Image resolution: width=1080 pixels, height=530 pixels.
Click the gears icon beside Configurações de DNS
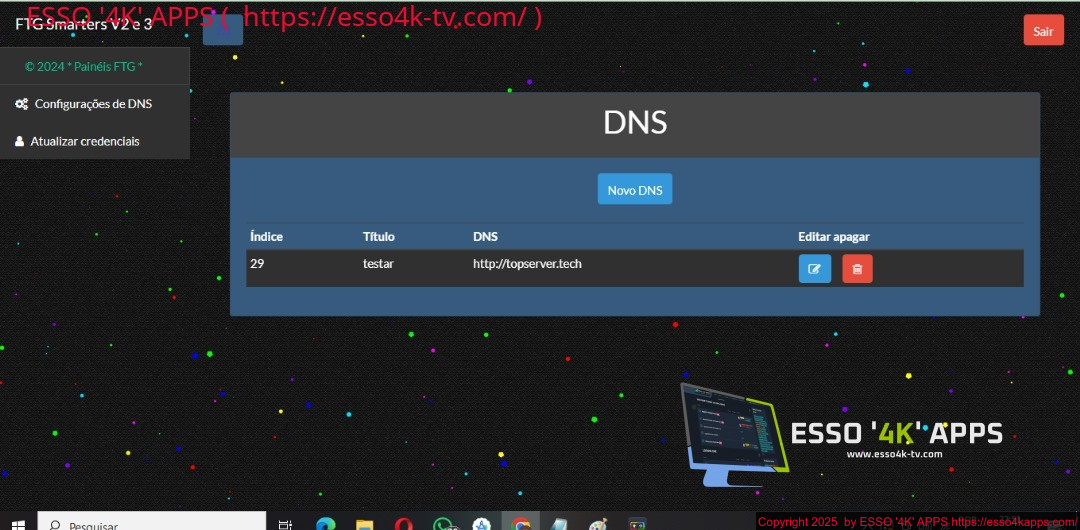[21, 104]
